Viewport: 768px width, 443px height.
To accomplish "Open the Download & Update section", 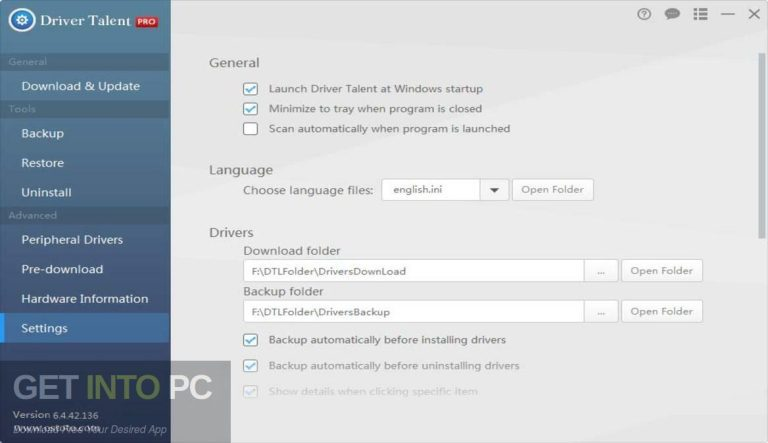I will tap(80, 86).
